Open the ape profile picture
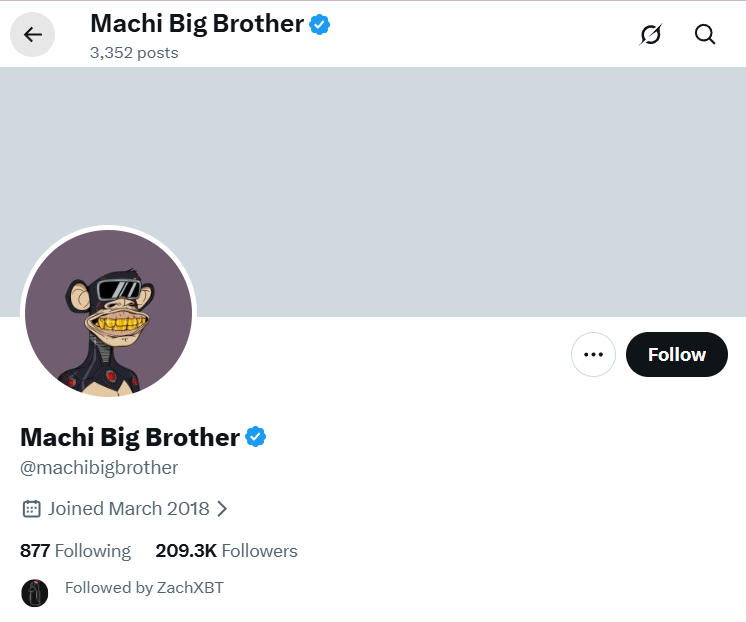The image size is (746, 622). tap(108, 314)
